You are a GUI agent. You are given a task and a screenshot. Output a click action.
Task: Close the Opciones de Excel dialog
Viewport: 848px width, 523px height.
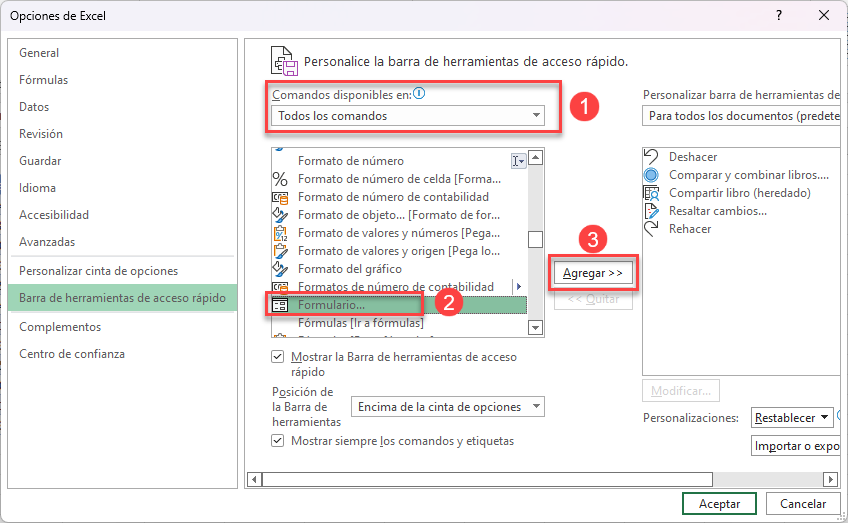tap(824, 15)
